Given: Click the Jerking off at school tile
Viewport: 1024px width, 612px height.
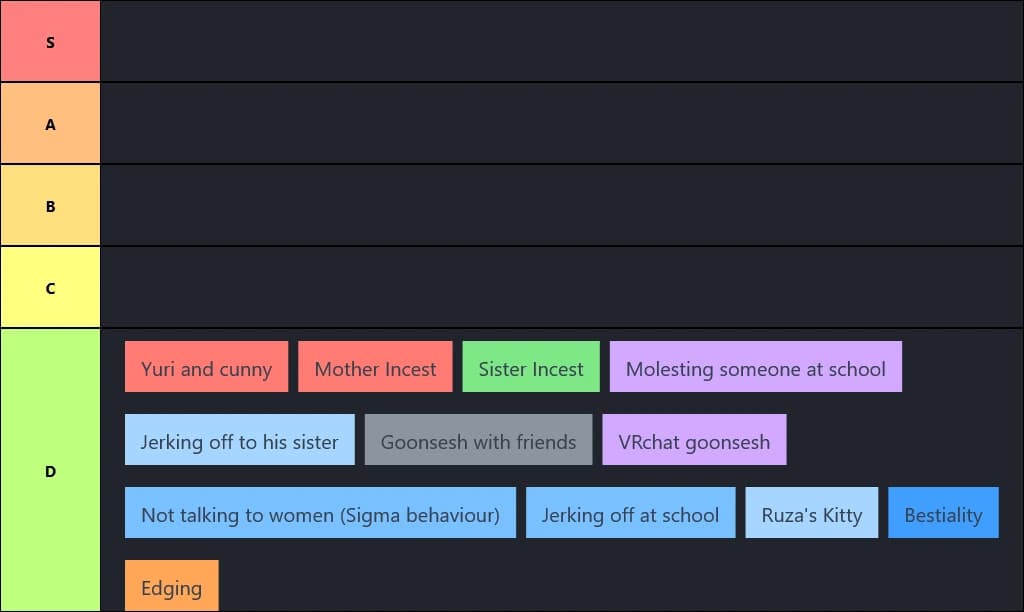Looking at the screenshot, I should 630,514.
